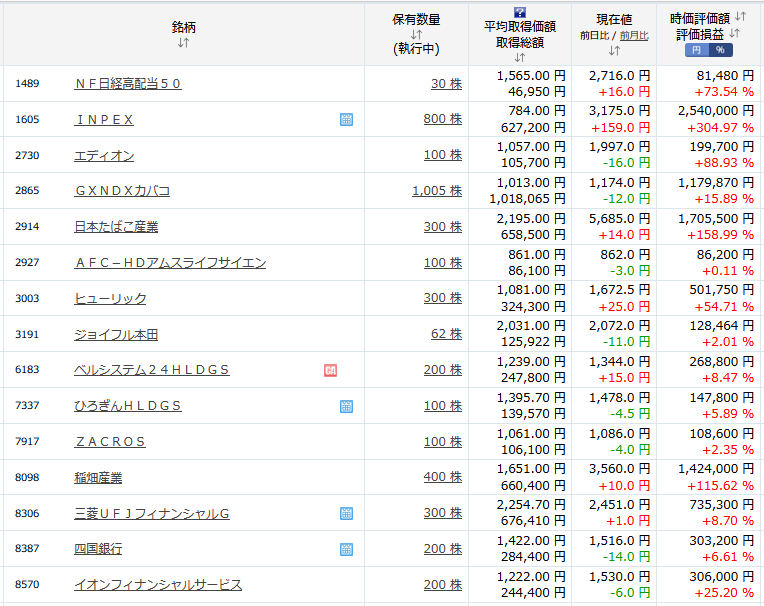Click the 300 株 holding for 三菱UFJフィナンシャルG
Image resolution: width=764 pixels, height=606 pixels.
pyautogui.click(x=442, y=513)
